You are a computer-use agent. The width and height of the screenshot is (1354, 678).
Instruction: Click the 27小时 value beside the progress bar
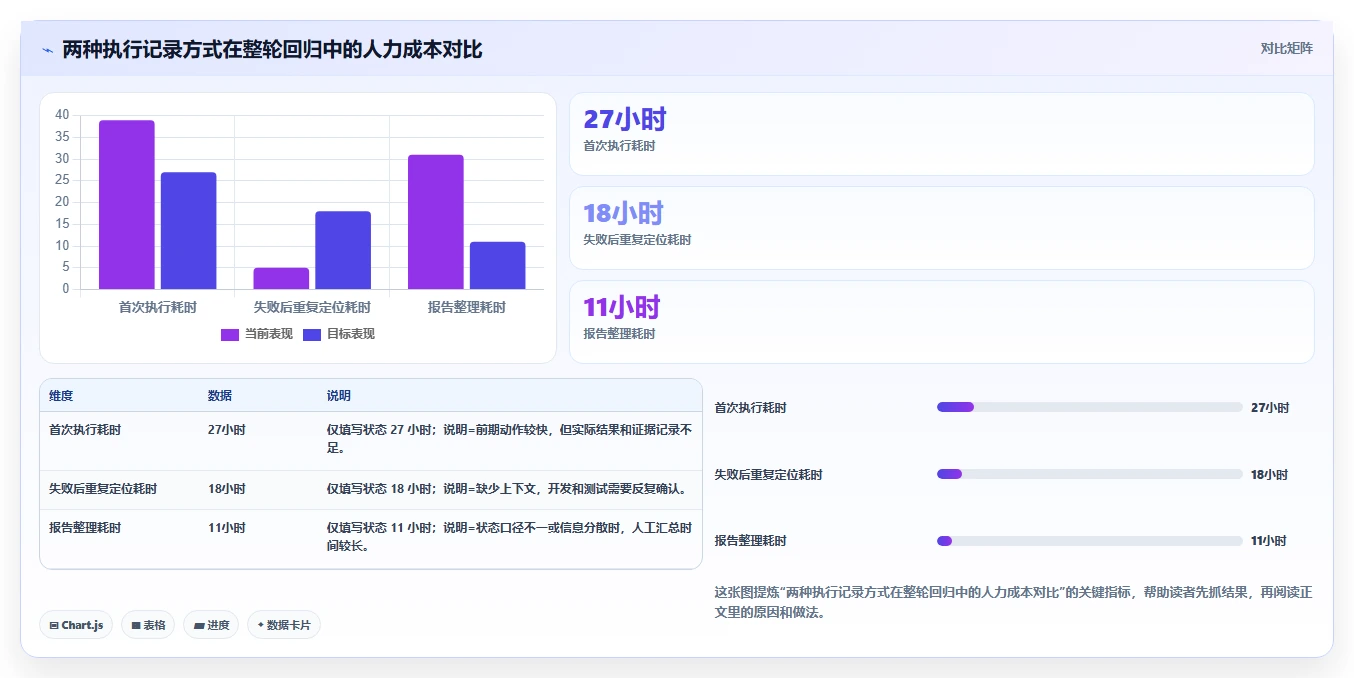pyautogui.click(x=1270, y=408)
